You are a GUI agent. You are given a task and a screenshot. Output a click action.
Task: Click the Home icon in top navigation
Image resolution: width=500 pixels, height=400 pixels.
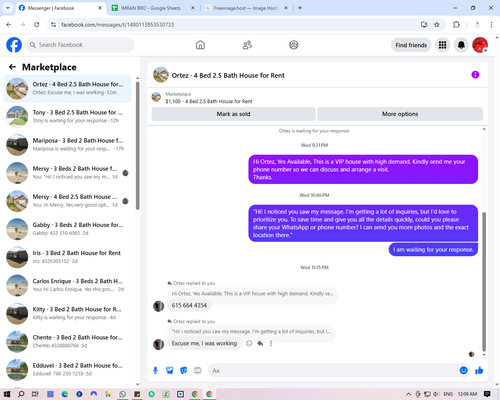(200, 45)
